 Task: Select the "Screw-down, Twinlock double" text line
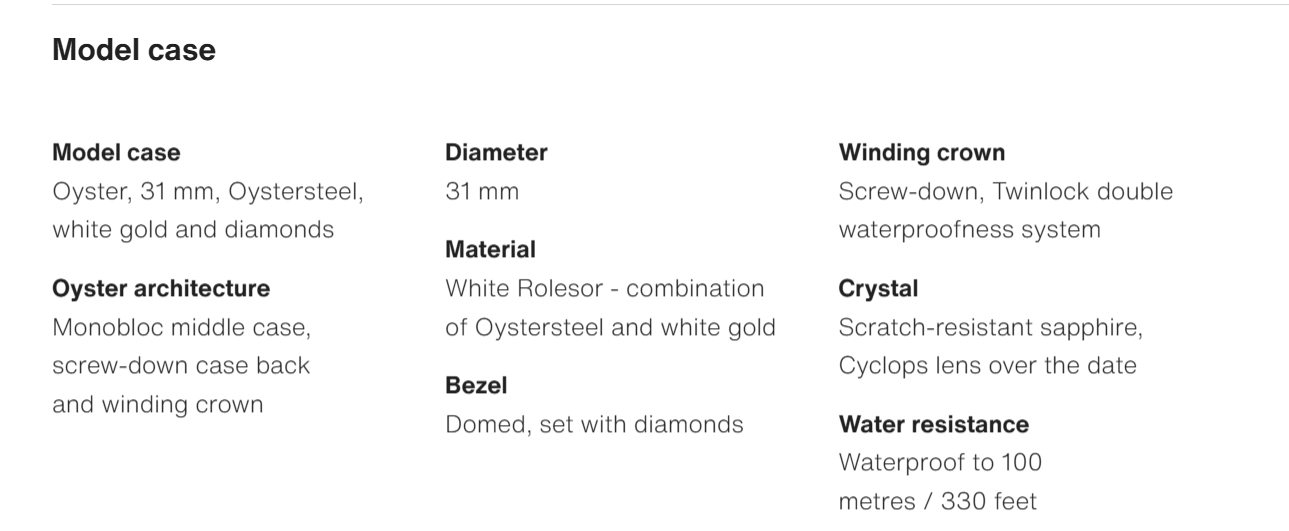(x=1005, y=191)
